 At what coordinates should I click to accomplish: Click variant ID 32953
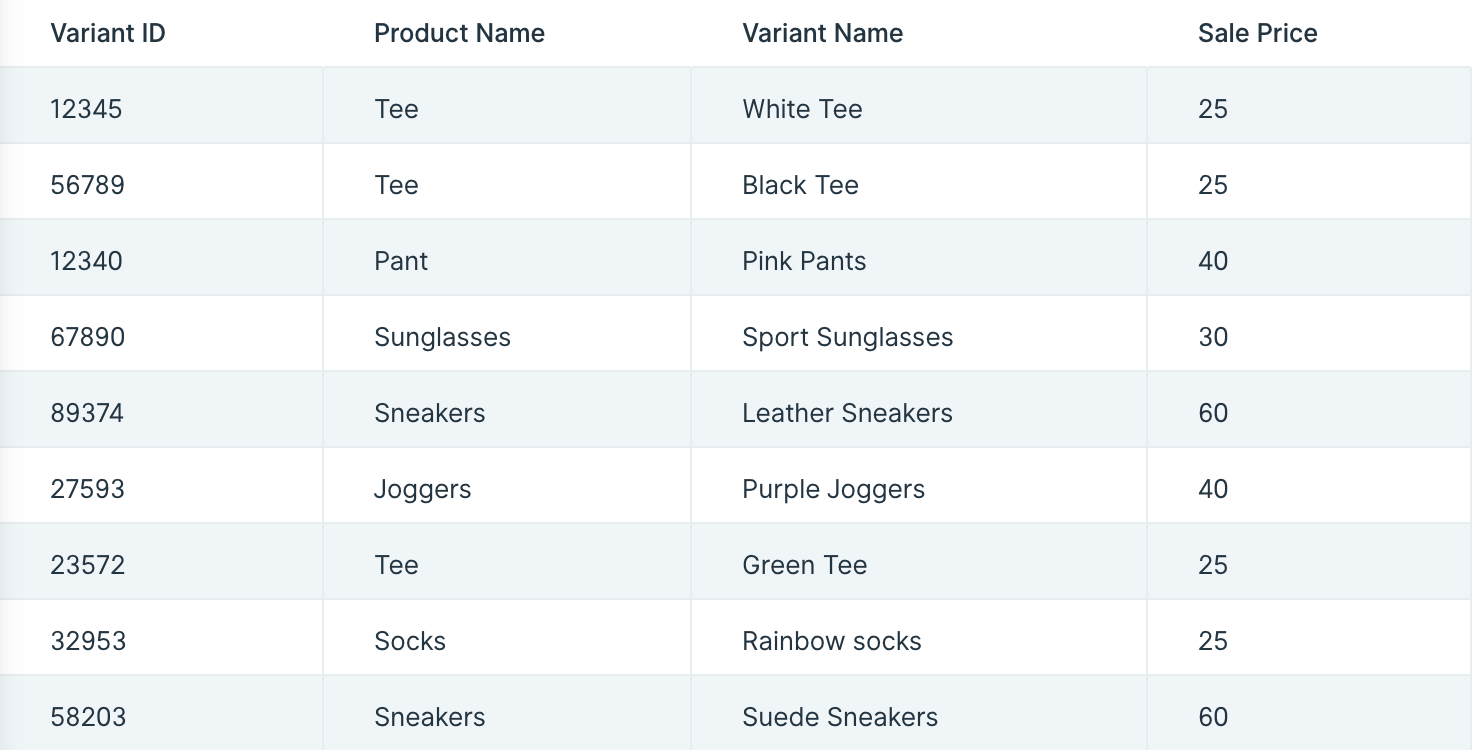(x=88, y=641)
